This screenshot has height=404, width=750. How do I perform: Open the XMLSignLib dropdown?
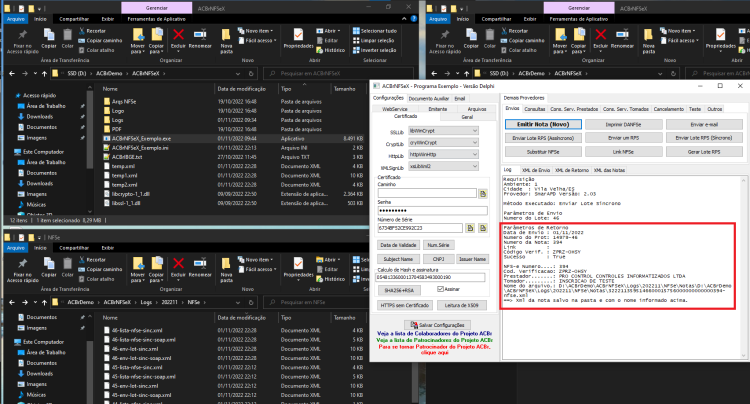click(474, 166)
